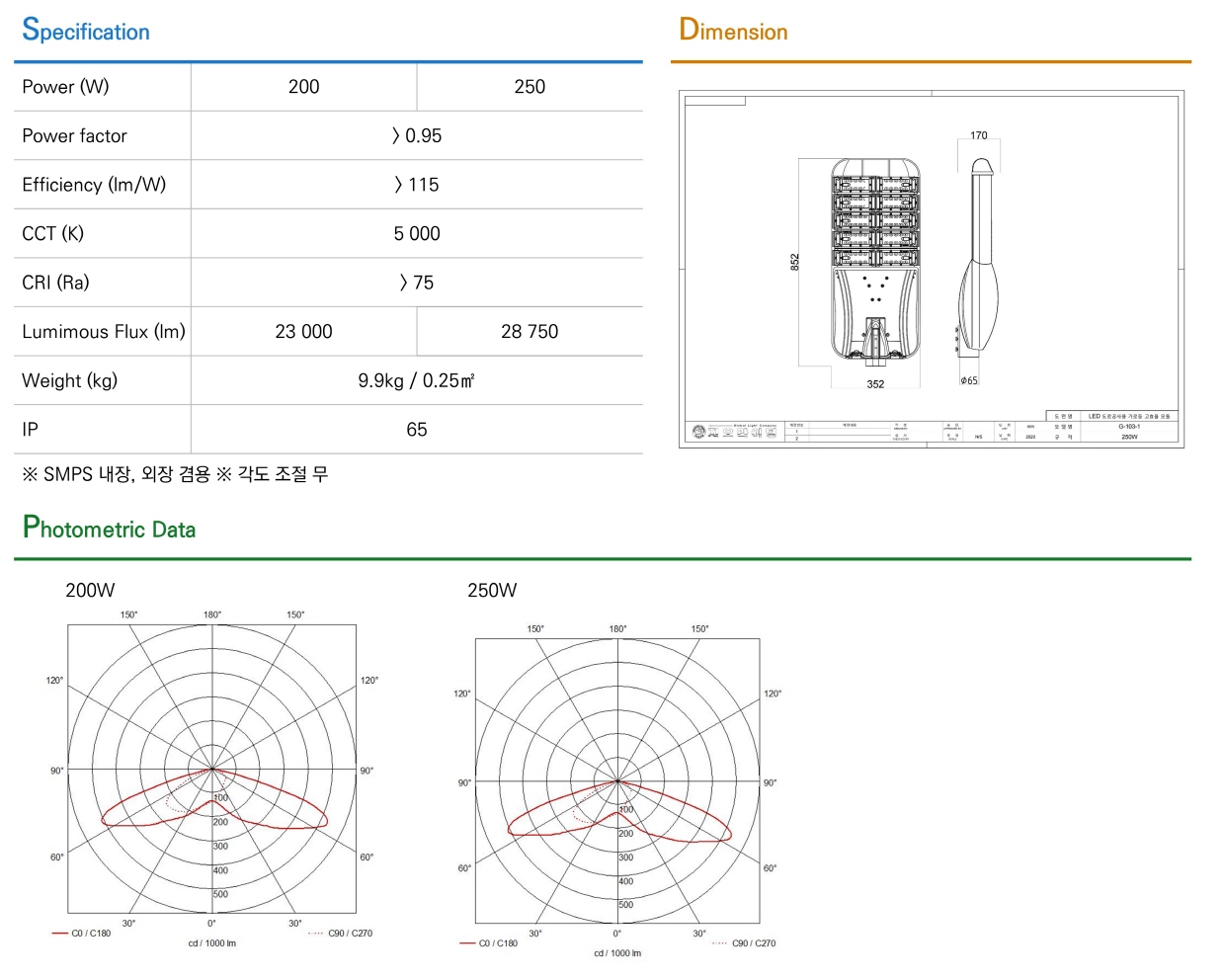
Task: Select the 9.9kg / 0.25㎡ weight value
Action: pyautogui.click(x=417, y=381)
